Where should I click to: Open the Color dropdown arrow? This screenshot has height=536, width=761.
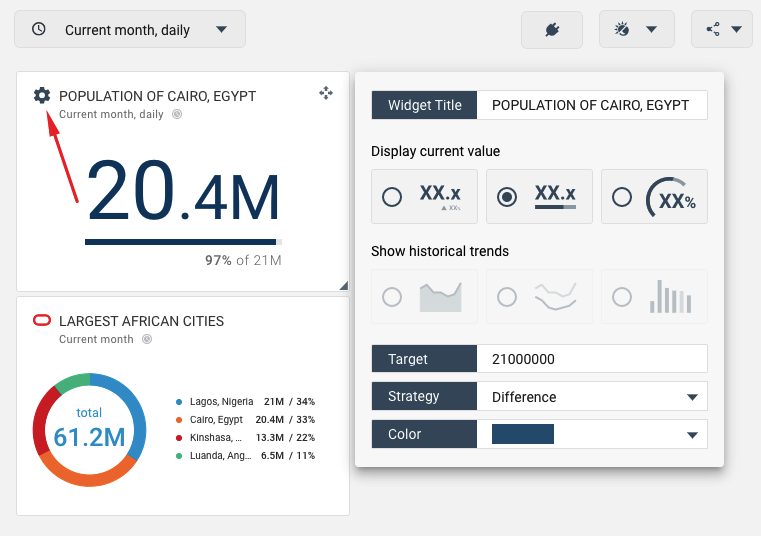point(693,435)
